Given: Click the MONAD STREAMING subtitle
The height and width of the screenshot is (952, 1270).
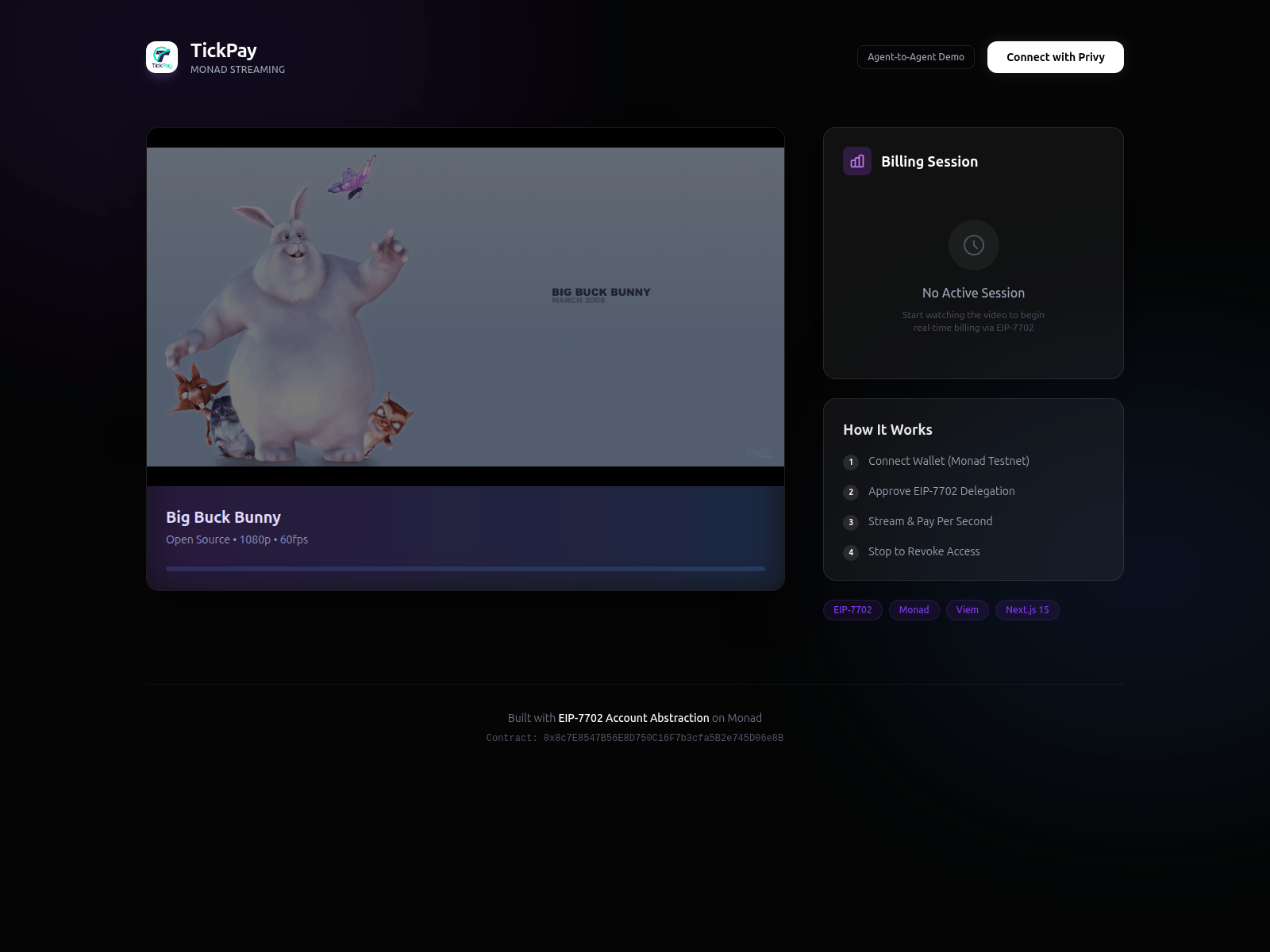Looking at the screenshot, I should [237, 70].
